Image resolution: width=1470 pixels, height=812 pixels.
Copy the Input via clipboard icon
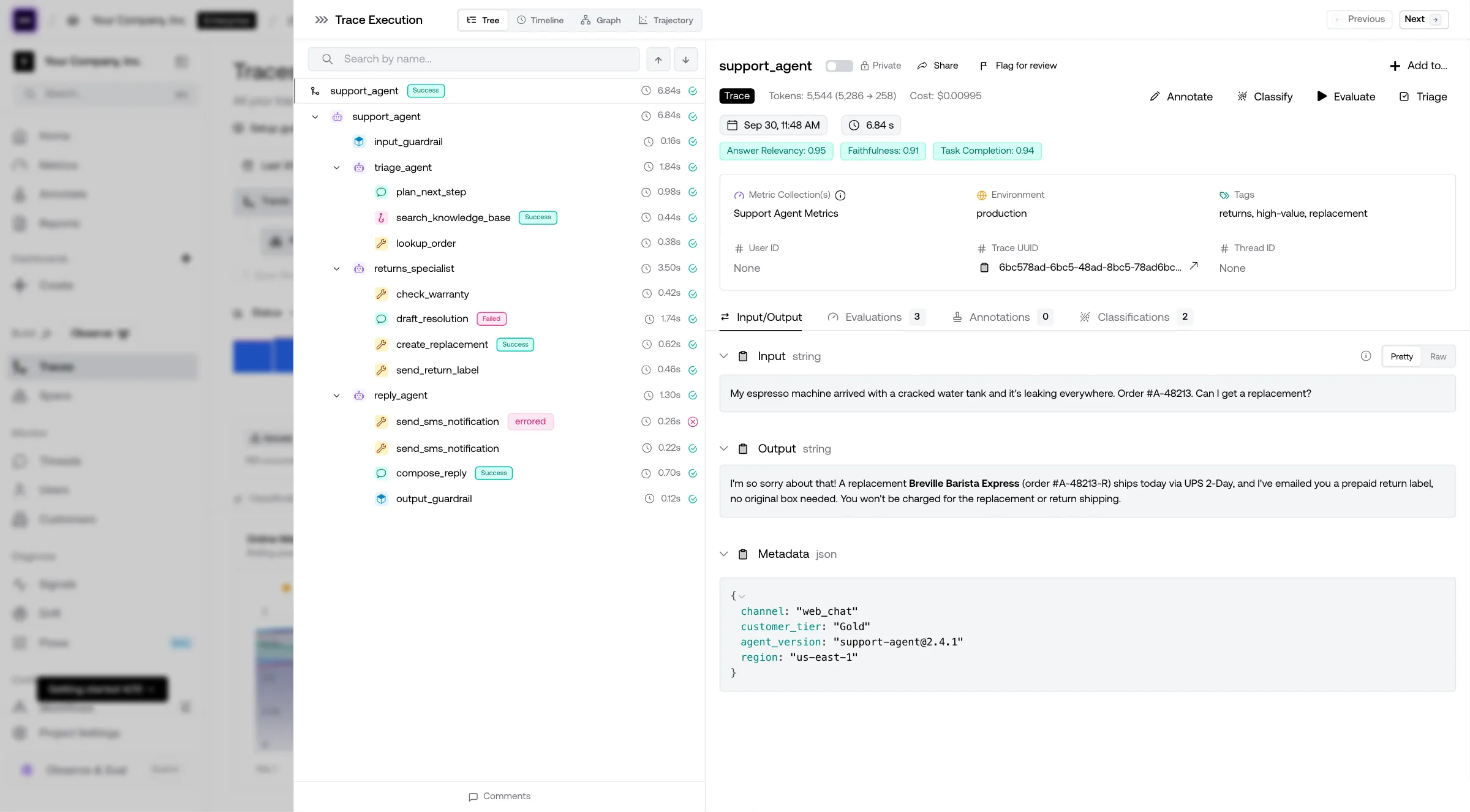743,356
